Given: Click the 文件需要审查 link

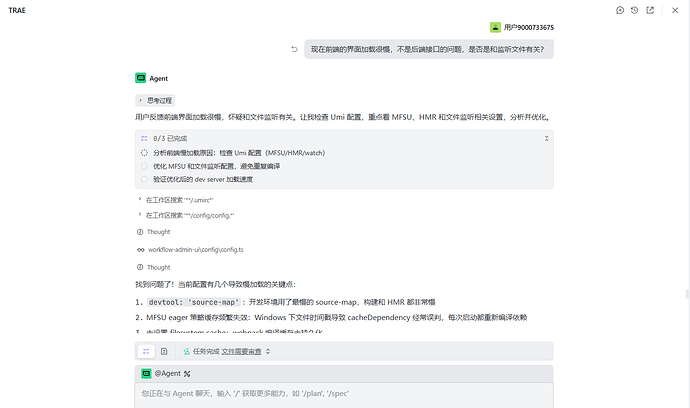Looking at the screenshot, I should pos(241,351).
